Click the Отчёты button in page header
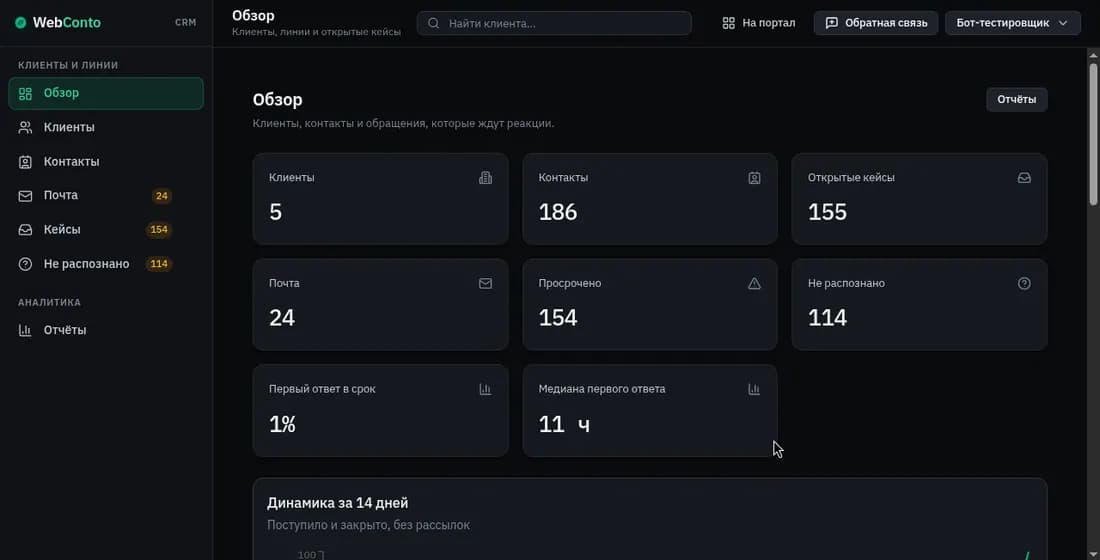This screenshot has height=560, width=1100. pos(1017,100)
